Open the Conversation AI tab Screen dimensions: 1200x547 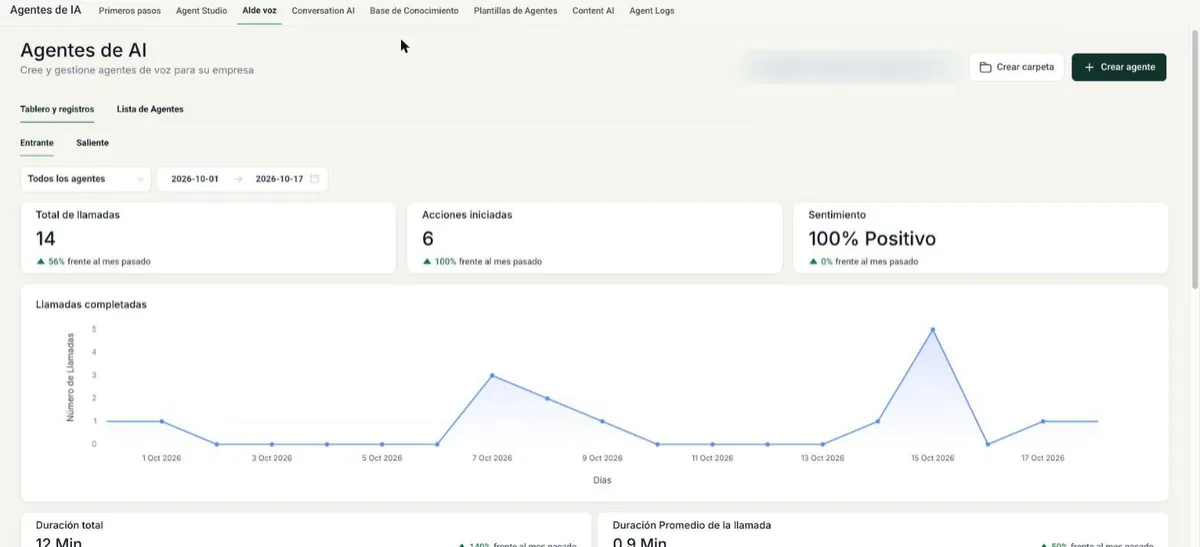(x=323, y=11)
